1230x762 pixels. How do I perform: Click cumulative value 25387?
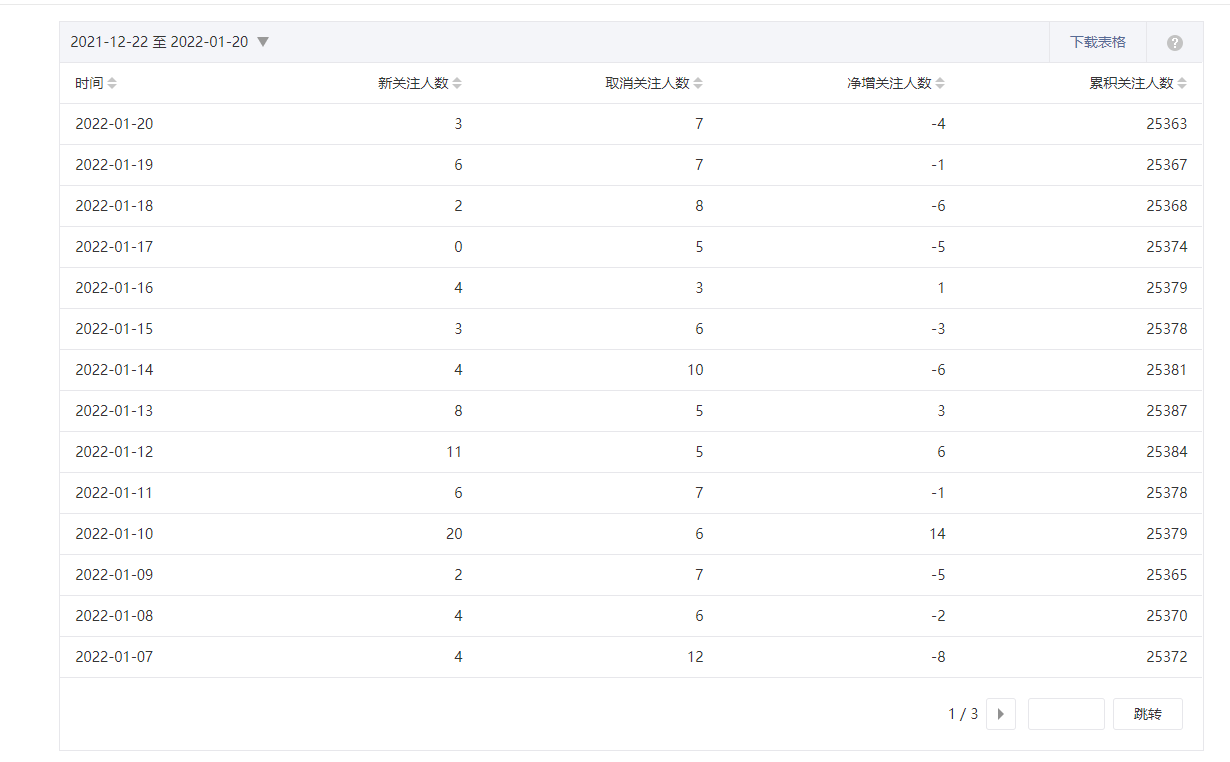1166,411
